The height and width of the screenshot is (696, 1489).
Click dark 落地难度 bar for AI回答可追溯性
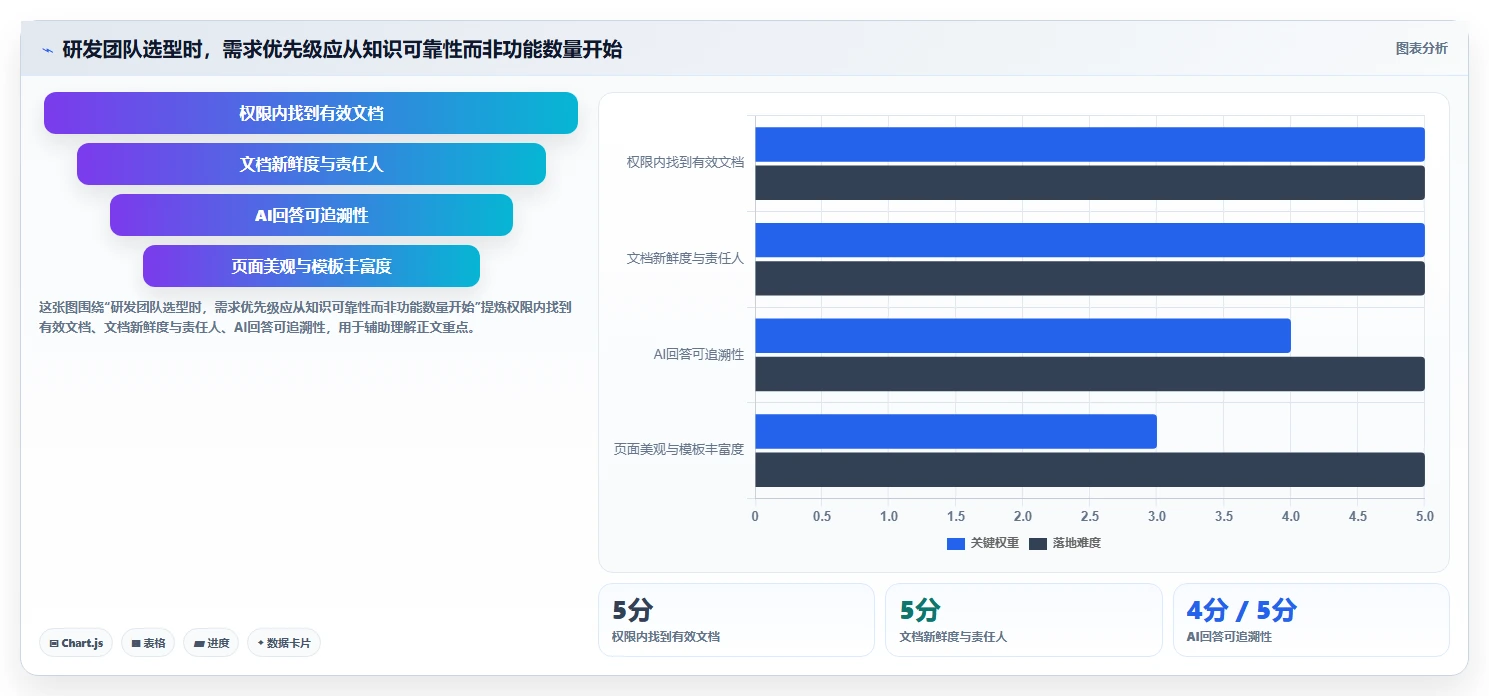pyautogui.click(x=1089, y=374)
